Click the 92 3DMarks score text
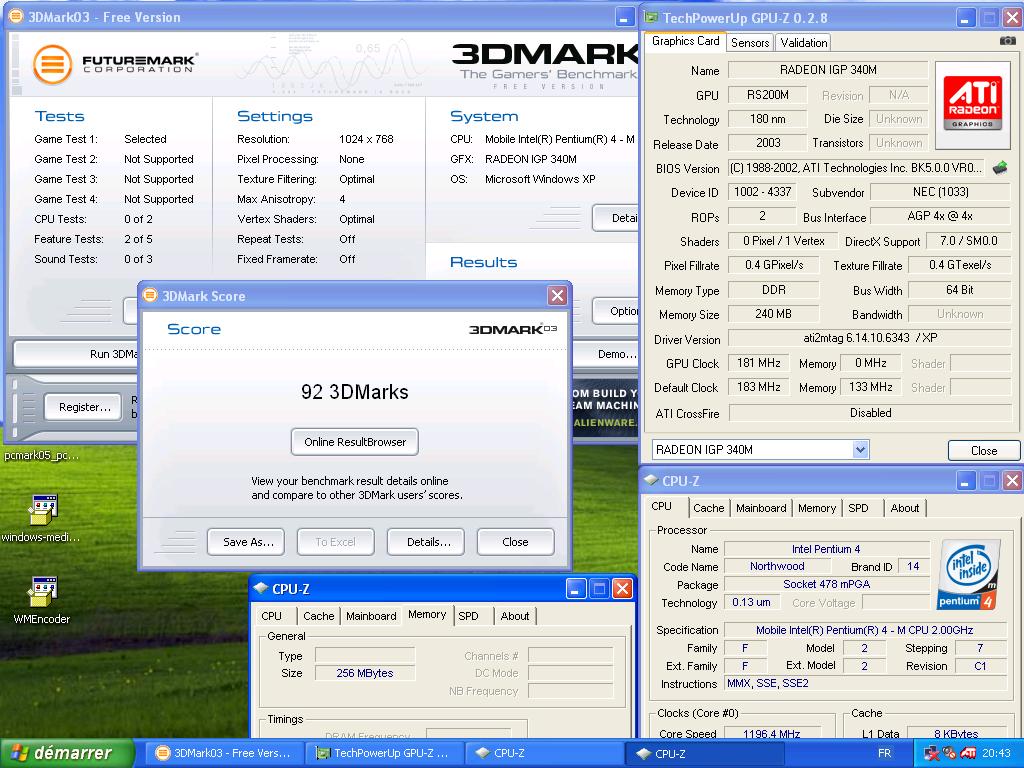The width and height of the screenshot is (1024, 768). (x=355, y=392)
